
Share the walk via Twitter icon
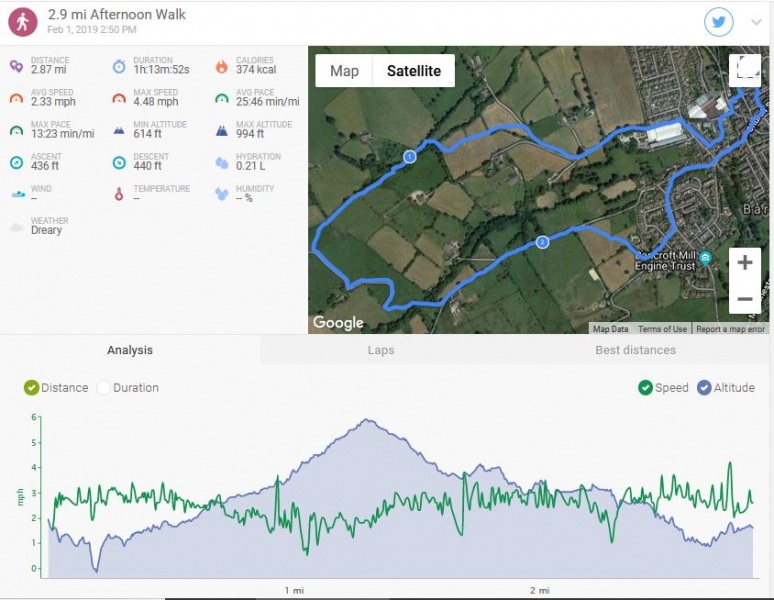click(718, 22)
